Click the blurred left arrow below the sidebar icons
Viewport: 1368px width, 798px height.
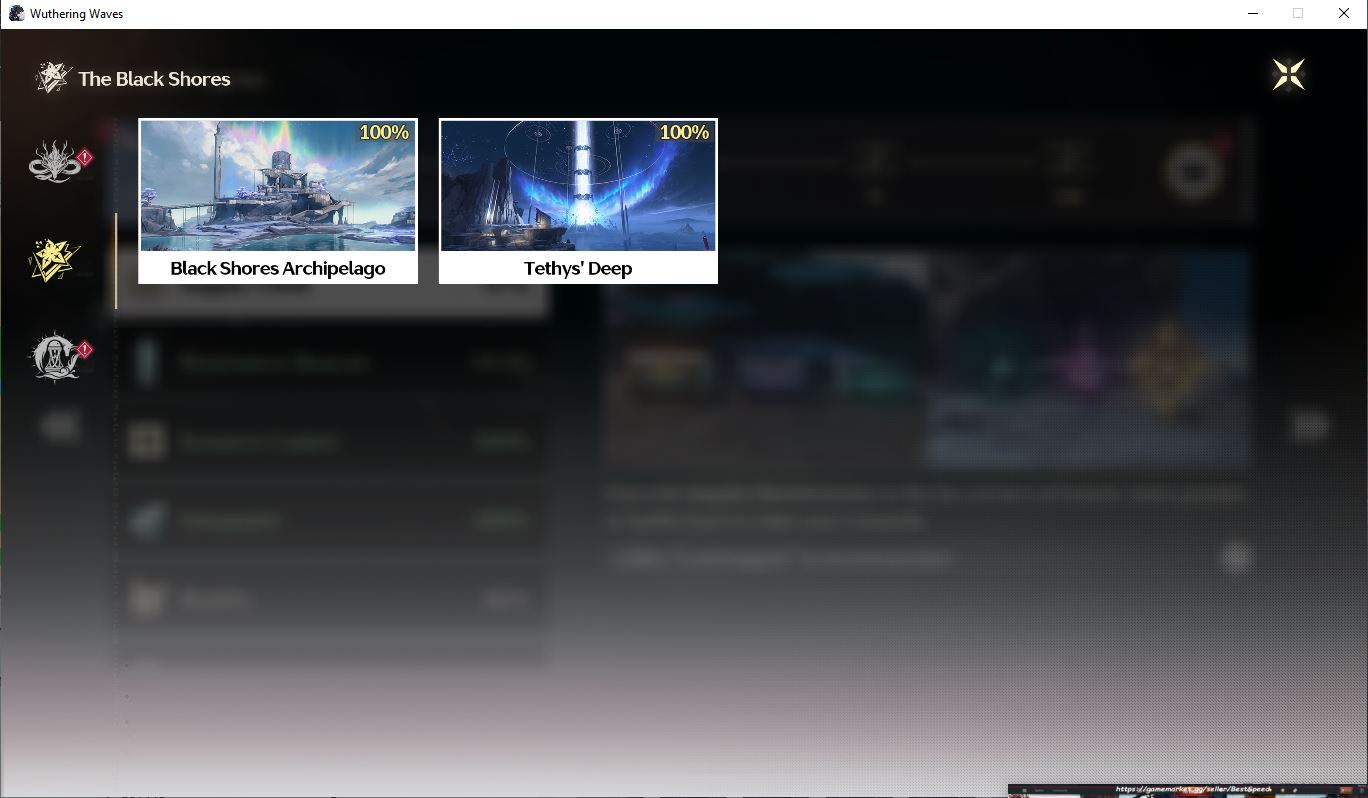pyautogui.click(x=60, y=426)
